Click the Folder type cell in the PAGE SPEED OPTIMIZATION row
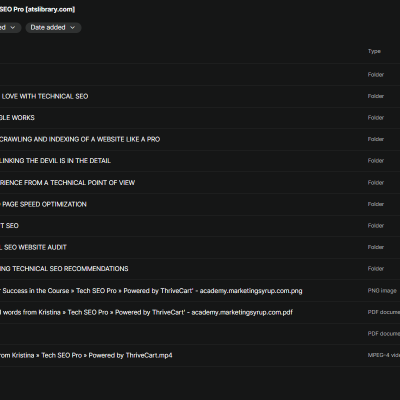The image size is (400, 400). click(x=376, y=204)
